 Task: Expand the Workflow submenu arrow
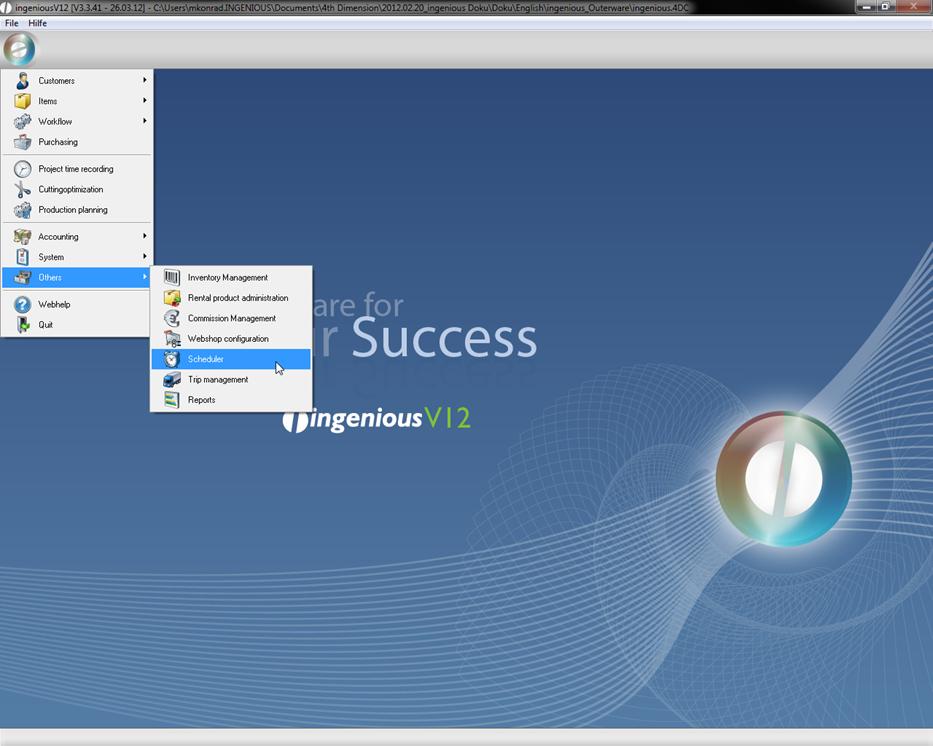coord(144,121)
